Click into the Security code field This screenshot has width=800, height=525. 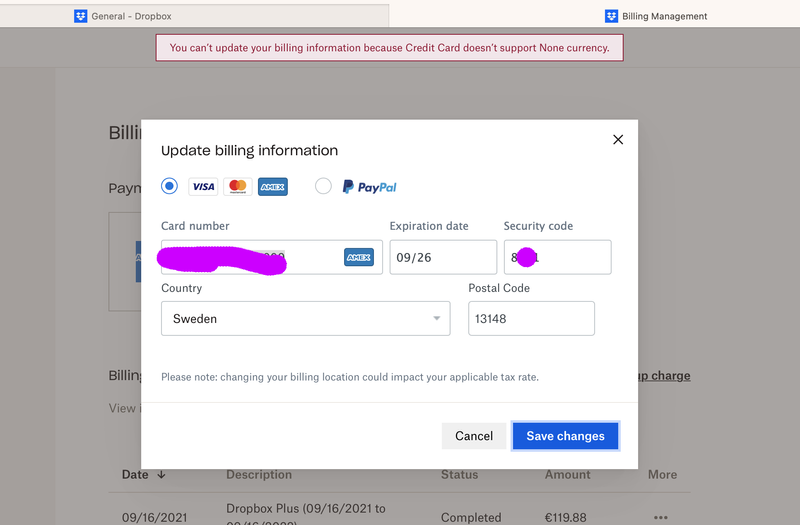point(558,257)
